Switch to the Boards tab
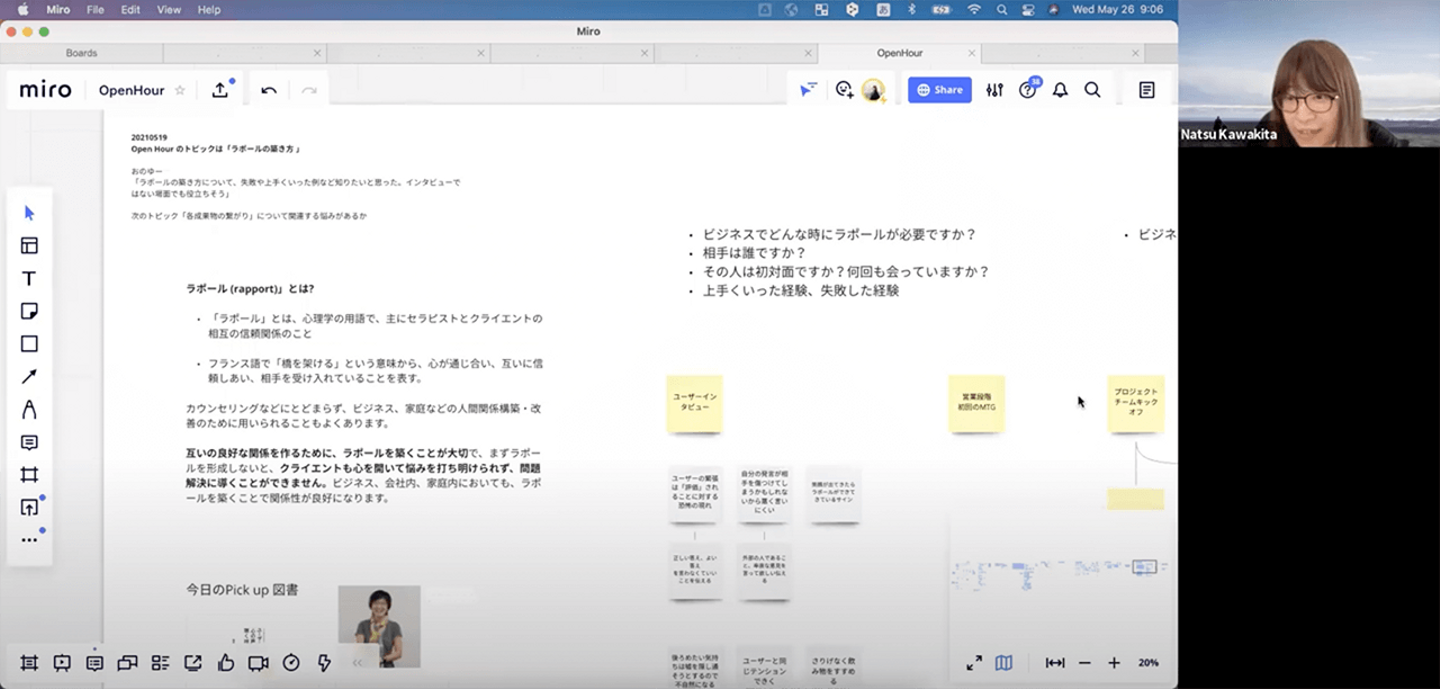The height and width of the screenshot is (689, 1440). [x=82, y=53]
